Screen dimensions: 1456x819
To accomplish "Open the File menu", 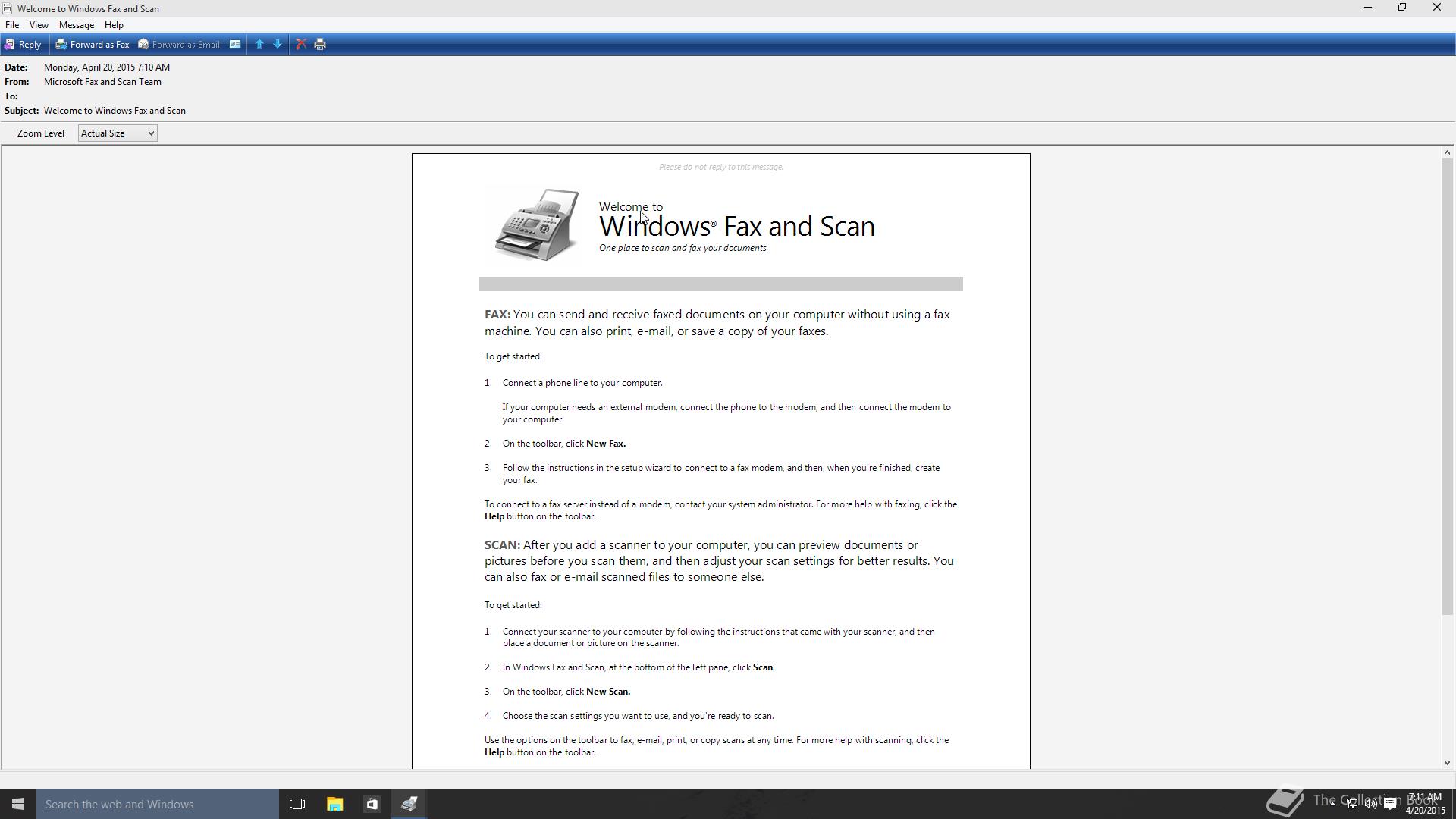I will 12,25.
